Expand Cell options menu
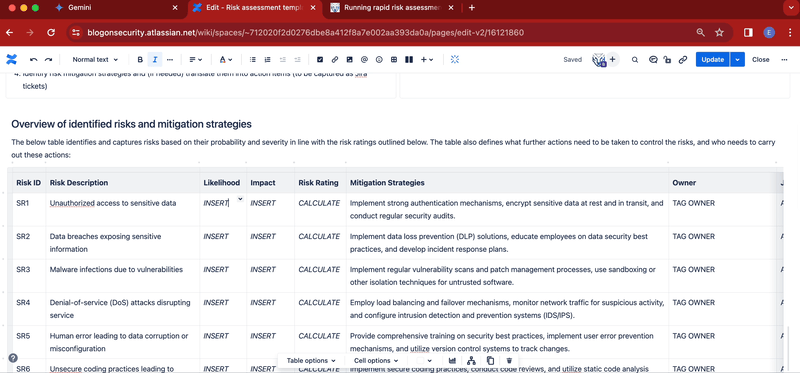Screen dimensions: 800x373 click(x=376, y=361)
